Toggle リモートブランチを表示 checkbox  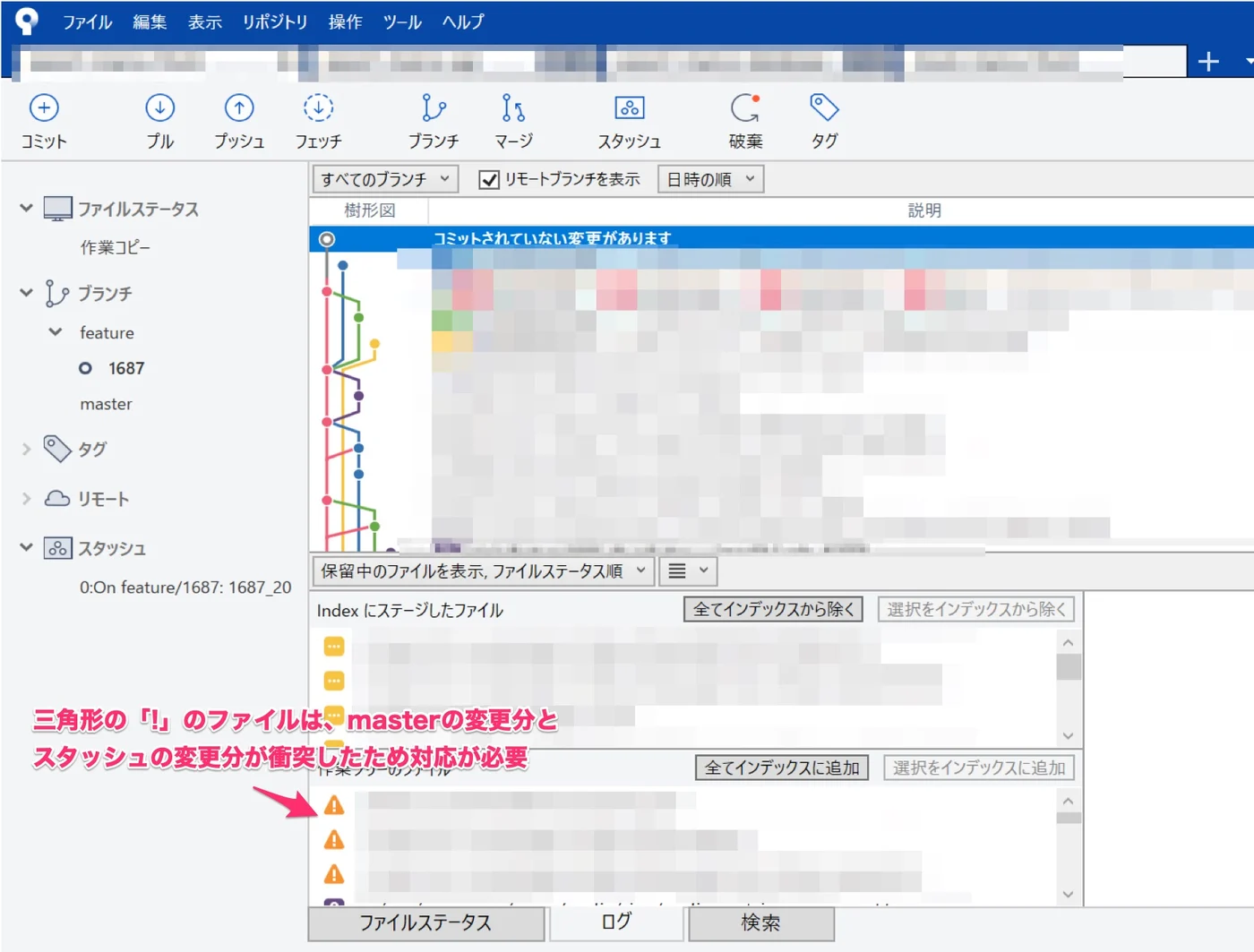click(x=489, y=179)
